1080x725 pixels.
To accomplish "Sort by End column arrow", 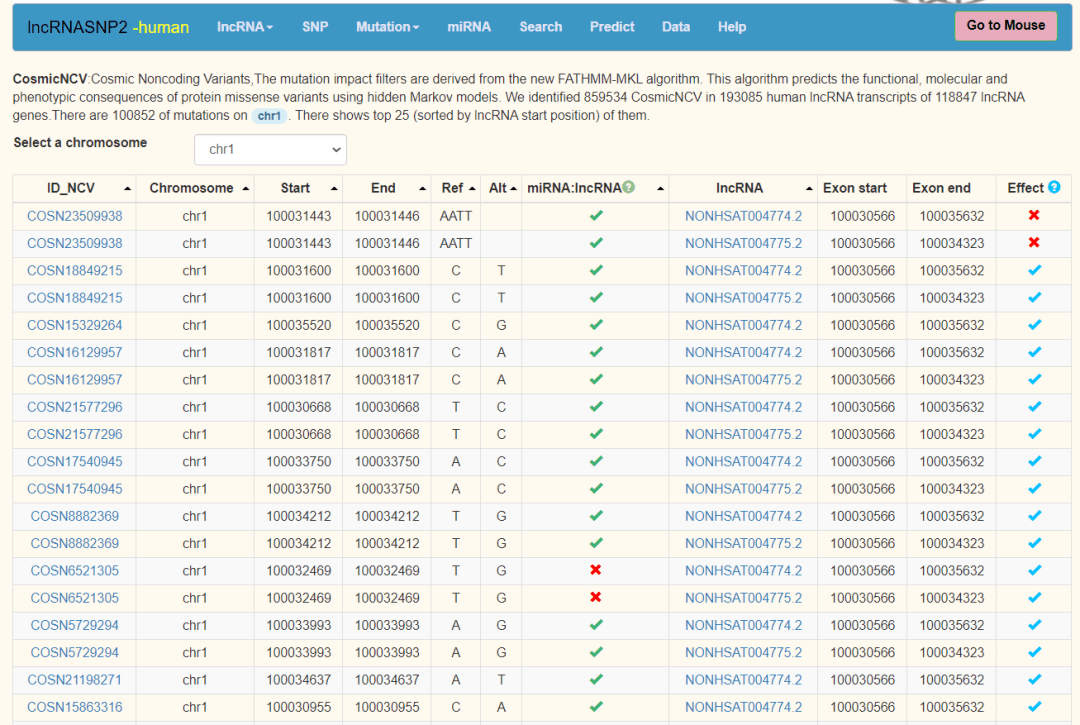I will click(x=420, y=189).
